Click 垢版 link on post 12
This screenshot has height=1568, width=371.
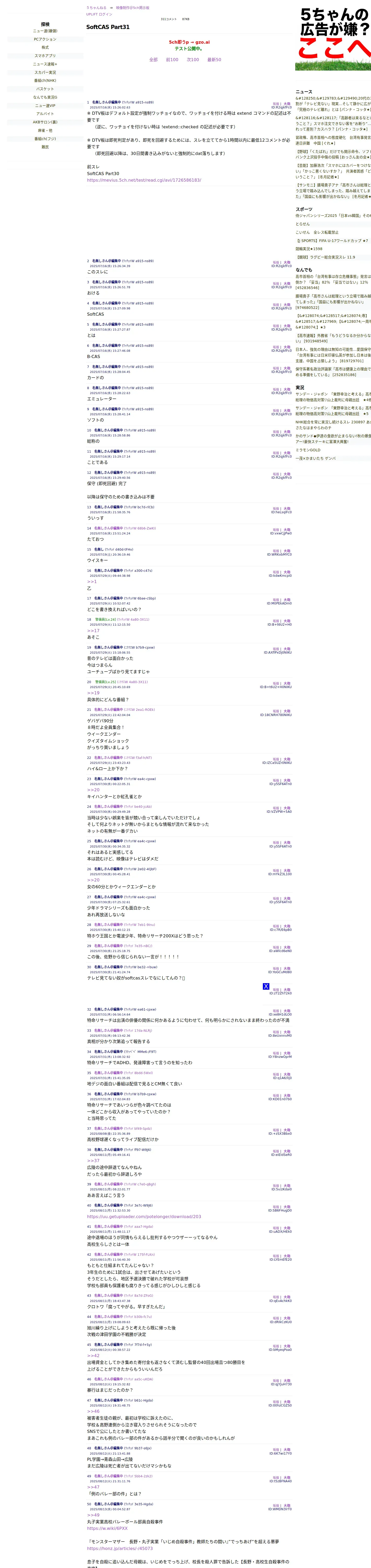(276, 474)
